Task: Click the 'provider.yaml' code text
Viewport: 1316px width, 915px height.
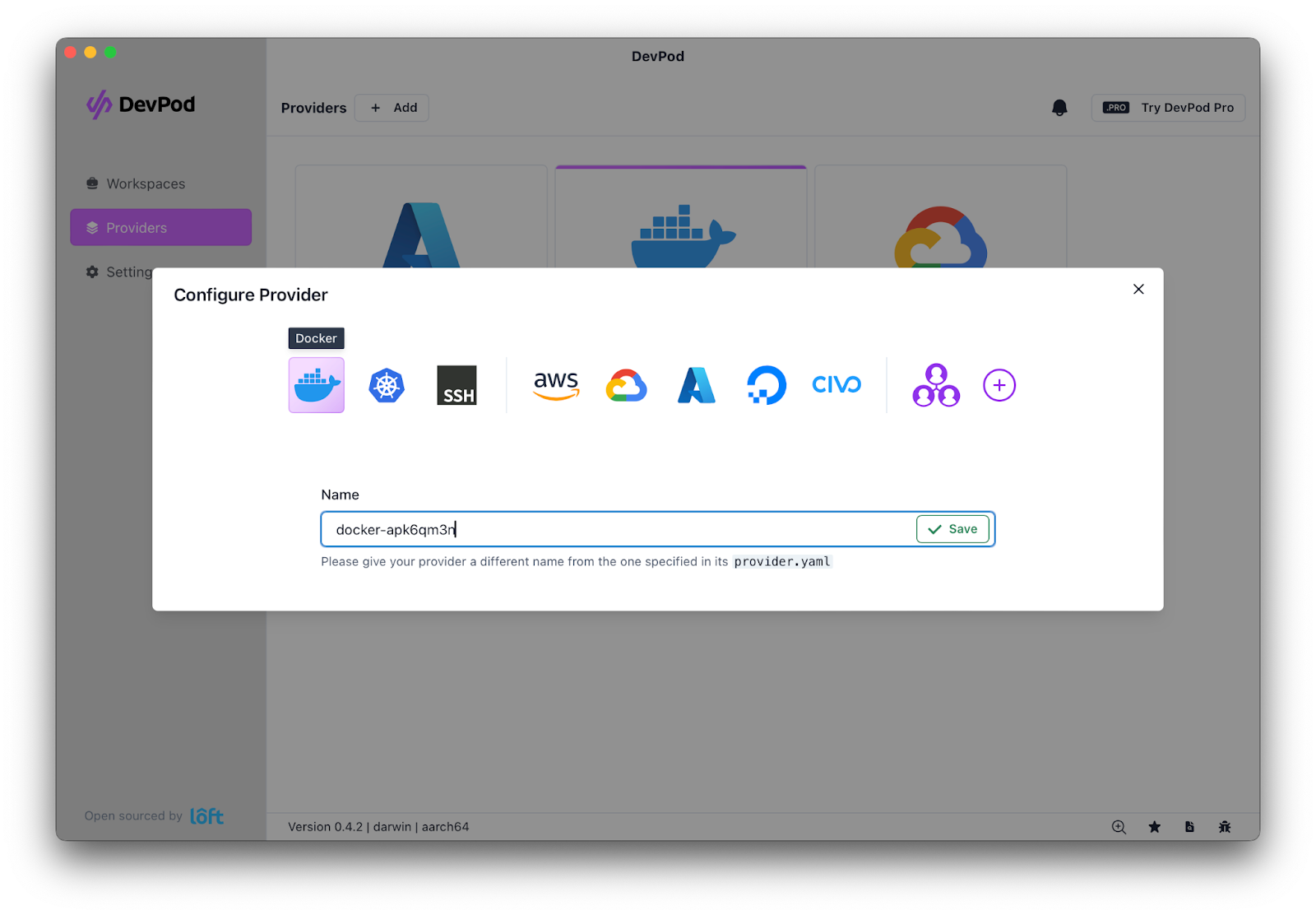Action: pos(782,562)
